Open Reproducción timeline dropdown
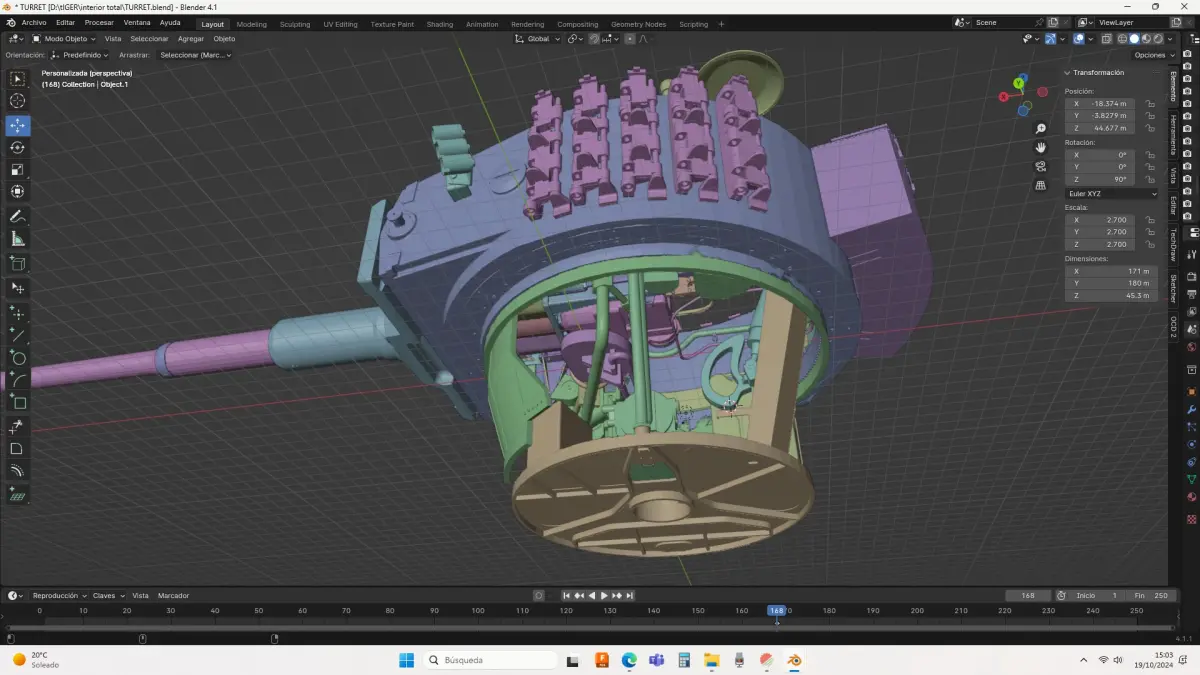The width and height of the screenshot is (1200, 675). 59,595
